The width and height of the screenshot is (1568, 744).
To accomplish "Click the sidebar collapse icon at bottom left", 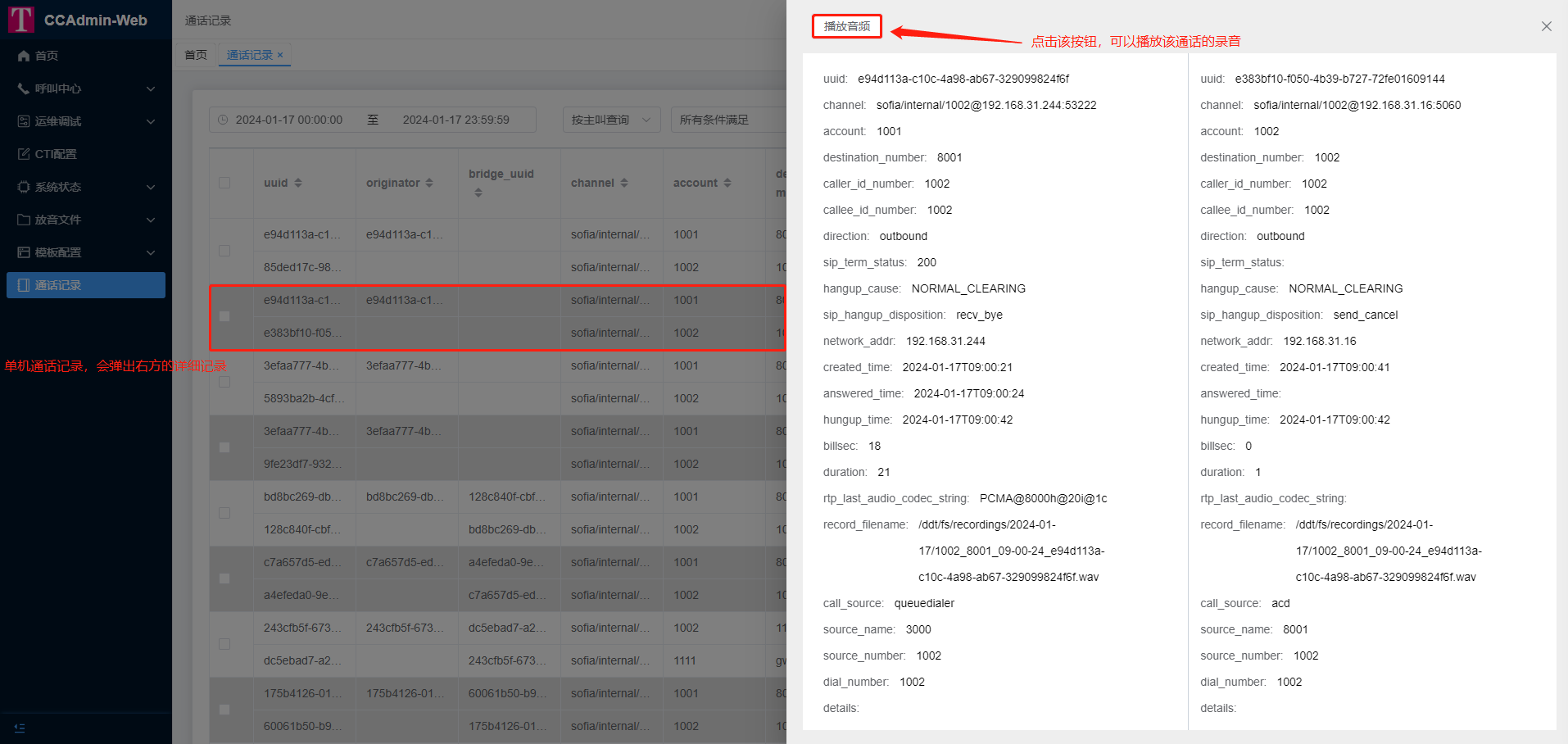I will pyautogui.click(x=20, y=728).
